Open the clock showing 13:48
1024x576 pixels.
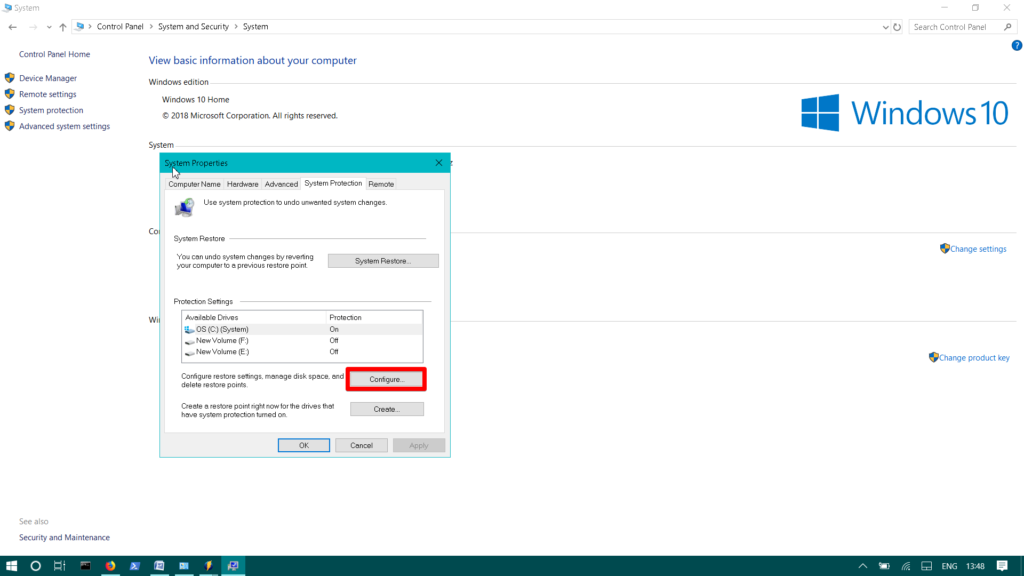[x=975, y=566]
